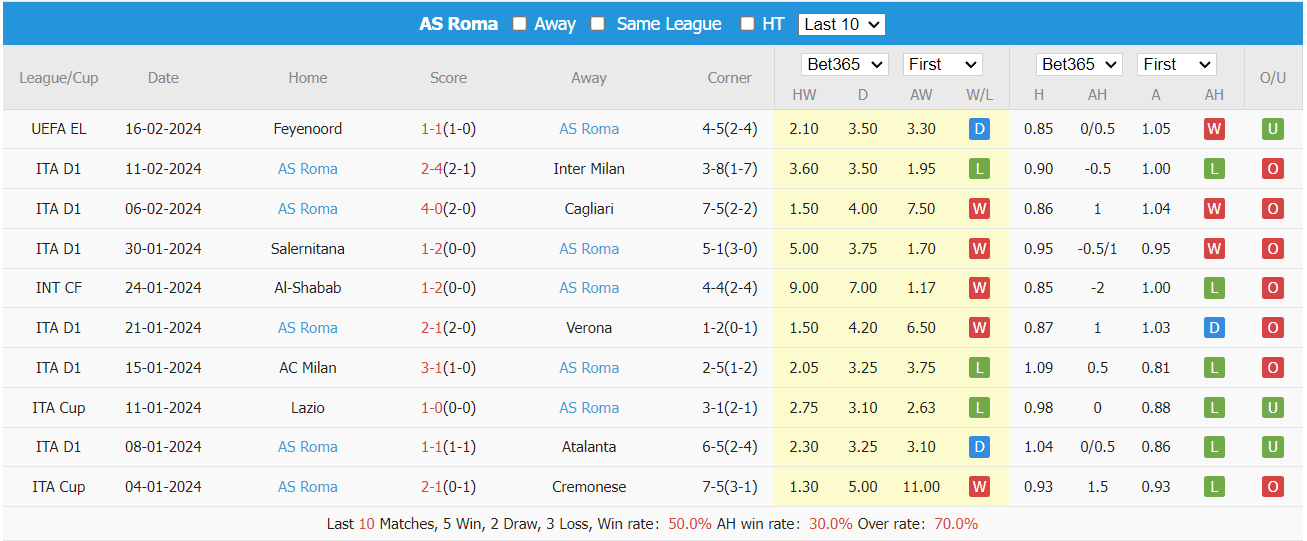Open AS Roma link in Feyenoord row
The height and width of the screenshot is (541, 1307).
pos(589,129)
